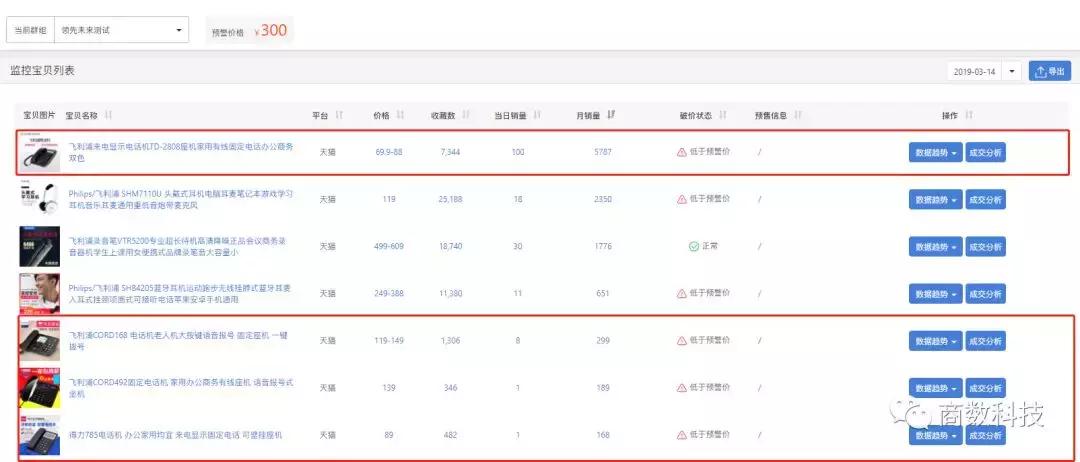Open product link Philips SHB4205蓝牙耳机
The image size is (1080, 462).
click(180, 293)
